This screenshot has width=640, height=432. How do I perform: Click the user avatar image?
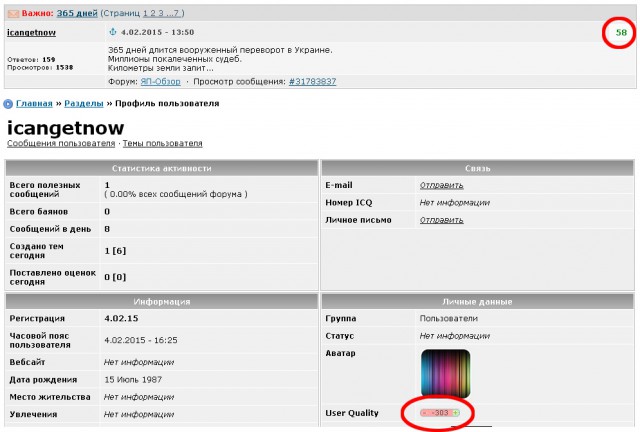[x=445, y=374]
